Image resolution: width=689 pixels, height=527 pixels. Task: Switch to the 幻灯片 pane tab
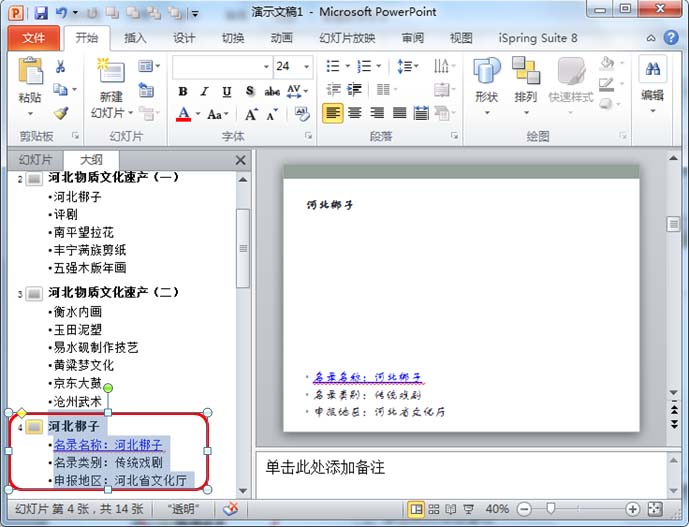[x=35, y=160]
